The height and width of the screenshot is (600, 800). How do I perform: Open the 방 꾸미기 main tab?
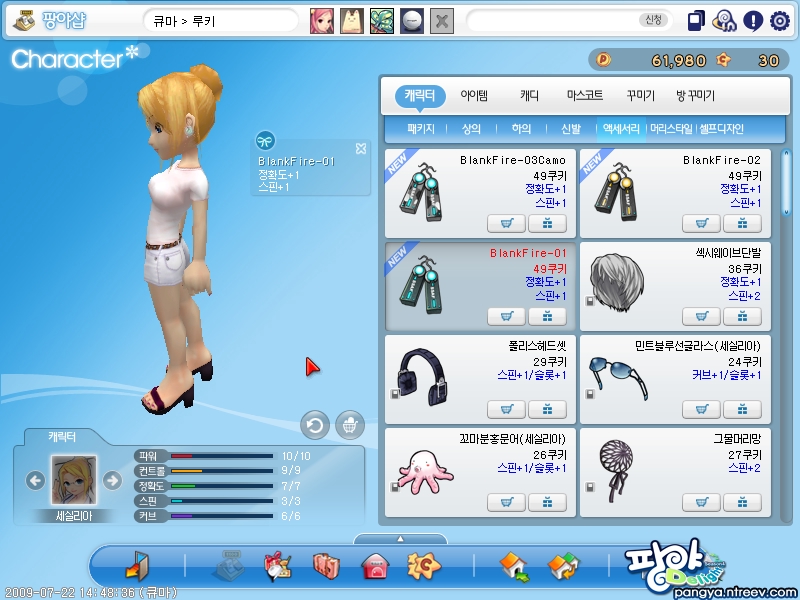pyautogui.click(x=695, y=95)
